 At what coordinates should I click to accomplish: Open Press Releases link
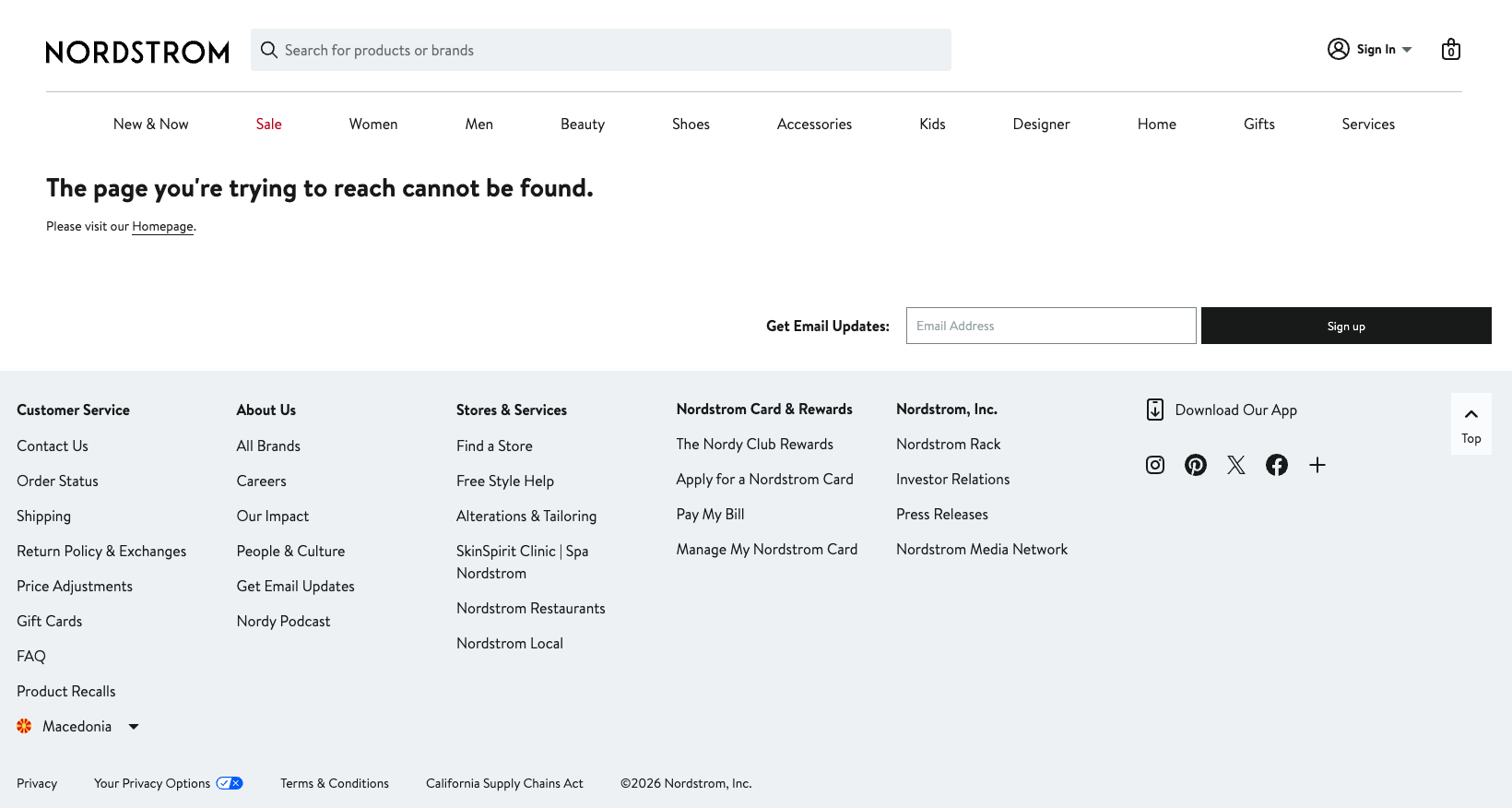click(x=942, y=514)
